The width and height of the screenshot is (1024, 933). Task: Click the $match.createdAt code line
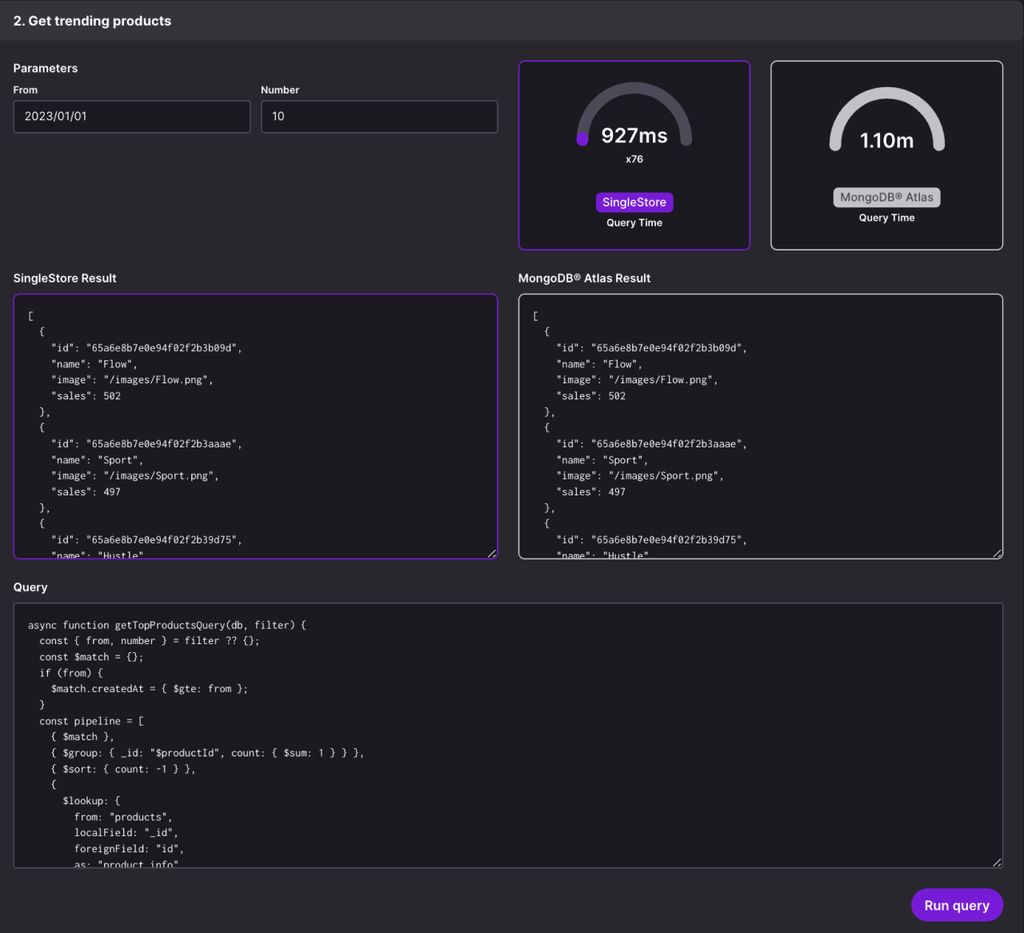coord(150,689)
